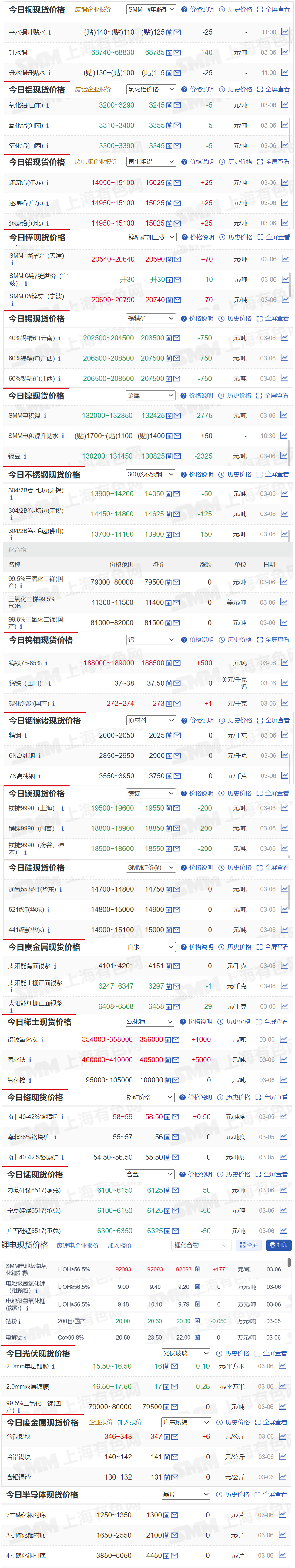Click 企业报价 in 今日废金属现货价格 header
This screenshot has width=295, height=1568.
(101, 1423)
